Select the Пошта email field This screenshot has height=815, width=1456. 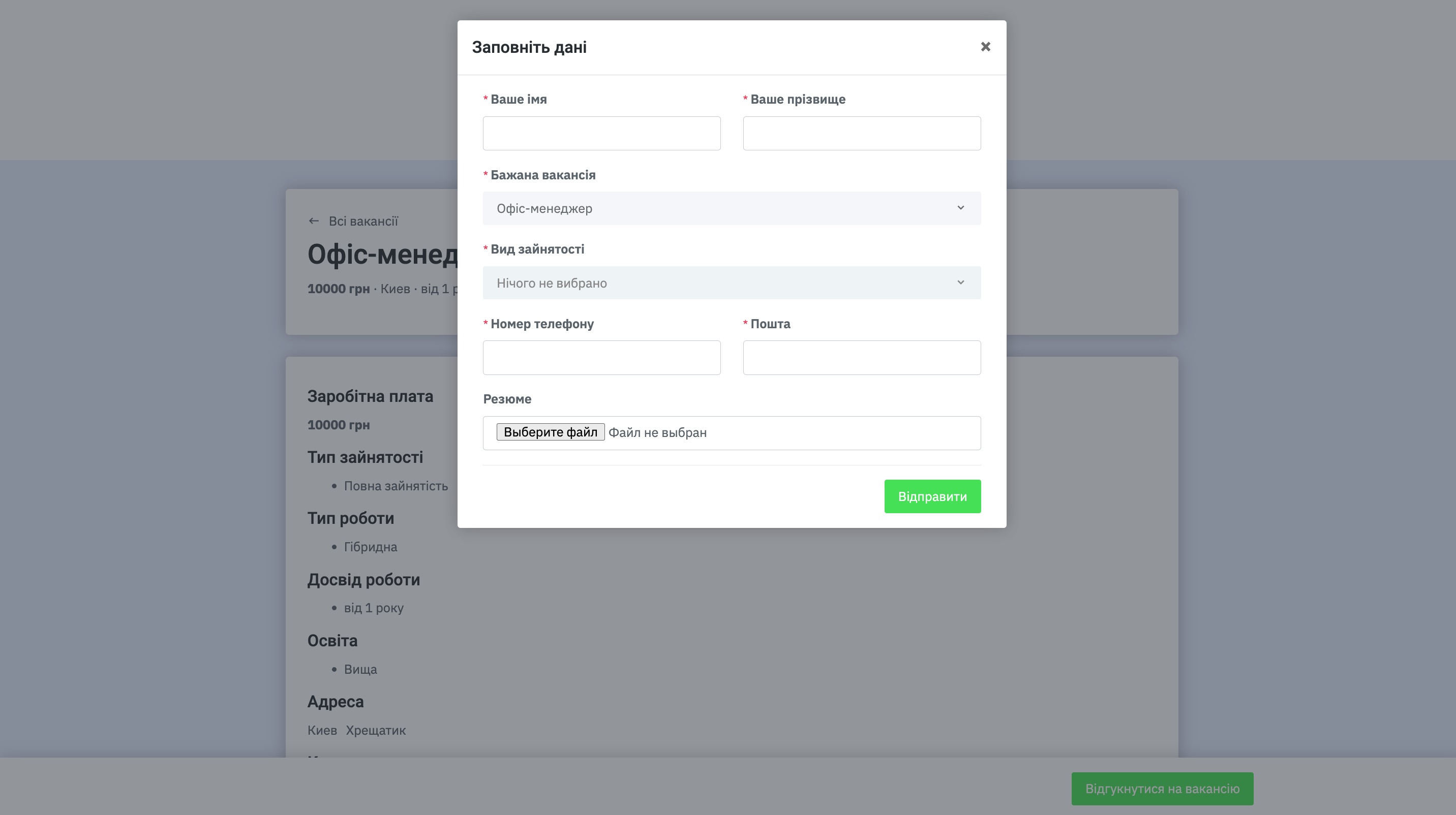coord(861,358)
